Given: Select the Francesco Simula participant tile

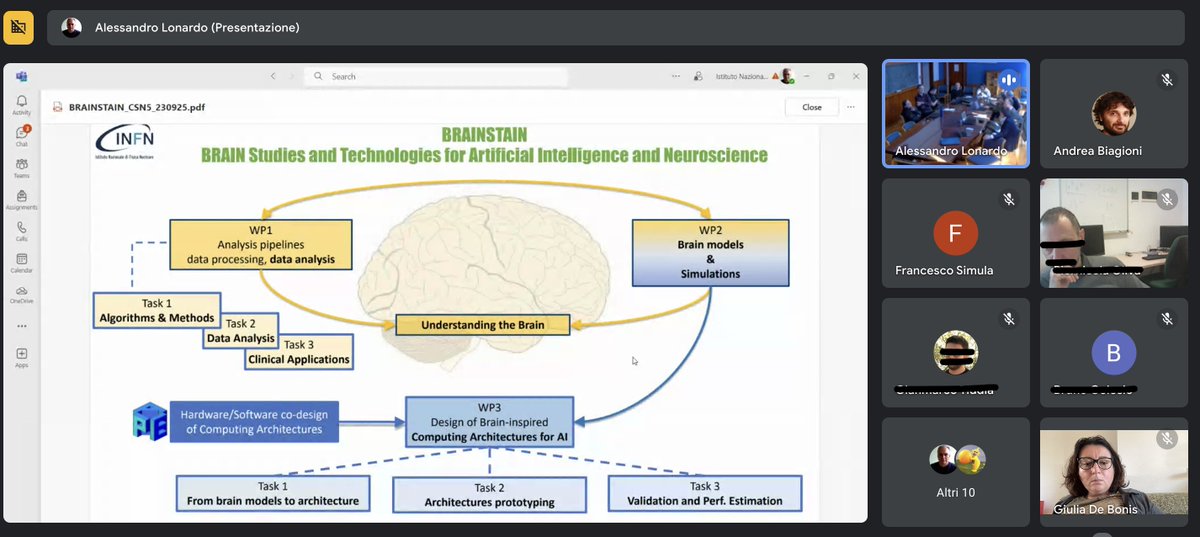Looking at the screenshot, I should (x=955, y=233).
